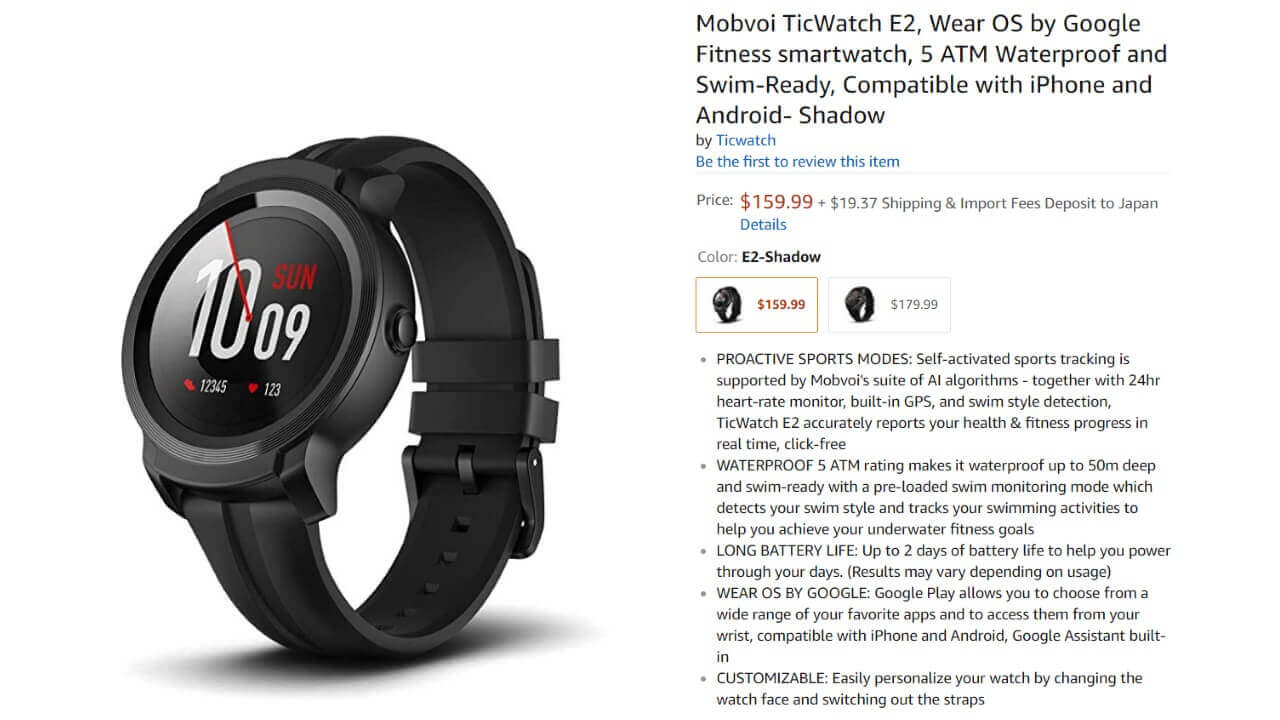Viewport: 1280px width, 720px height.
Task: Click the red SUN day label on watch face
Action: (295, 274)
